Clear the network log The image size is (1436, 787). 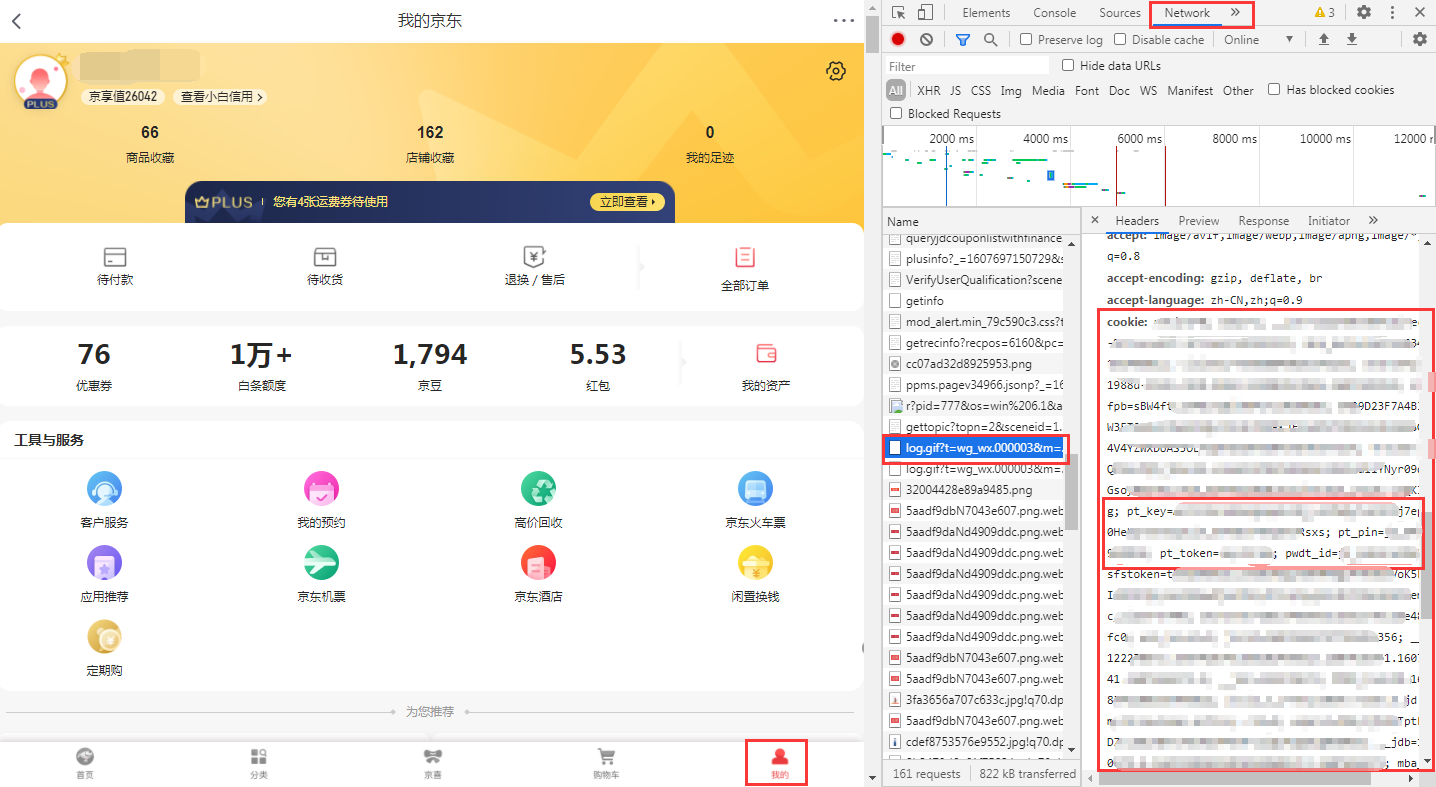927,40
